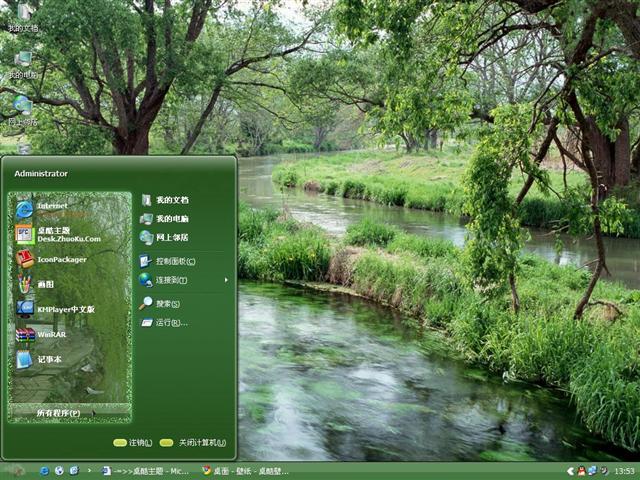This screenshot has width=640, height=480.
Task: Select 网上邻居 desktop icon
Action: (23, 111)
